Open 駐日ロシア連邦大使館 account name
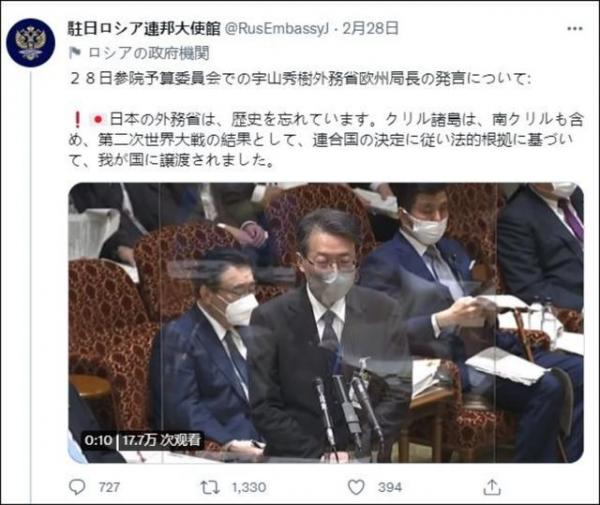 [144, 28]
